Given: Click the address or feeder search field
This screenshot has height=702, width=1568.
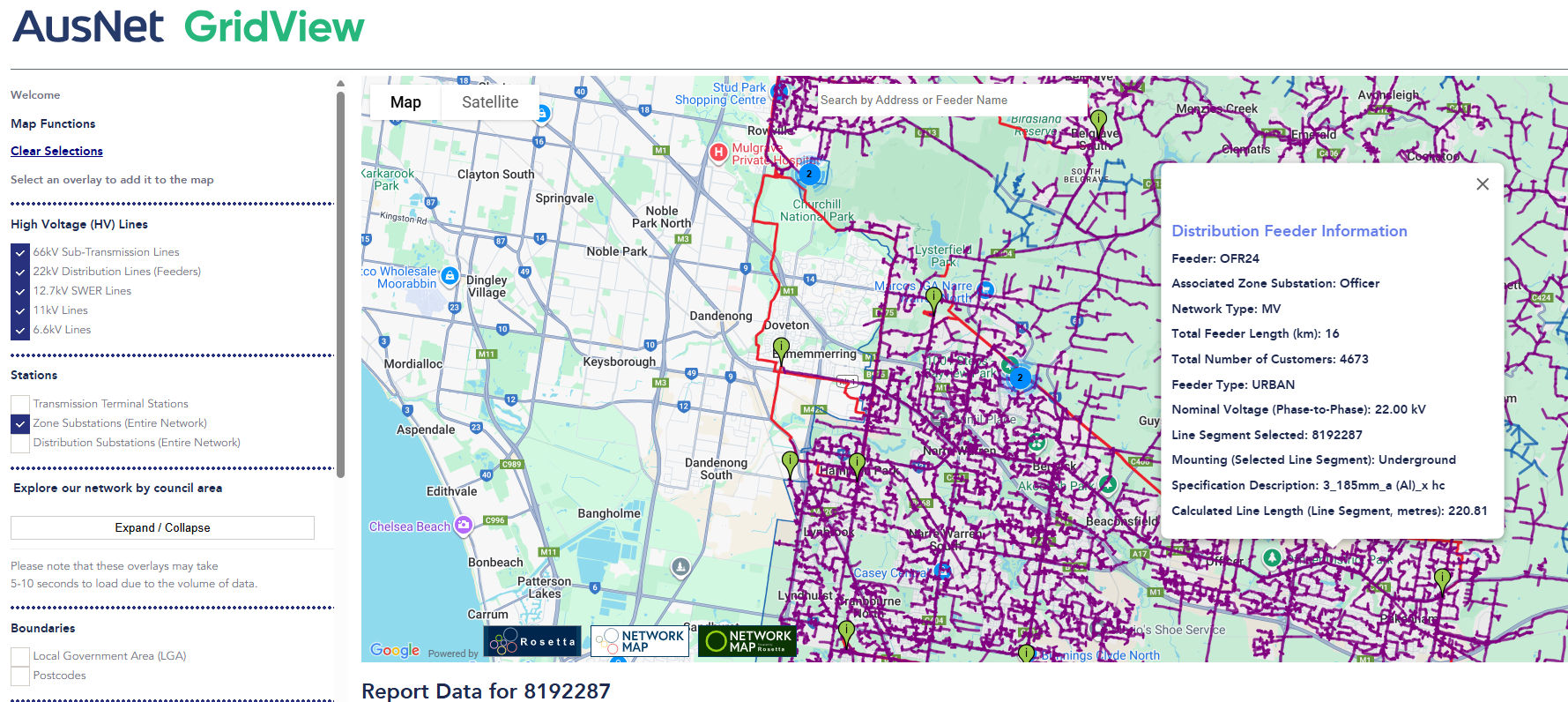Looking at the screenshot, I should 952,101.
